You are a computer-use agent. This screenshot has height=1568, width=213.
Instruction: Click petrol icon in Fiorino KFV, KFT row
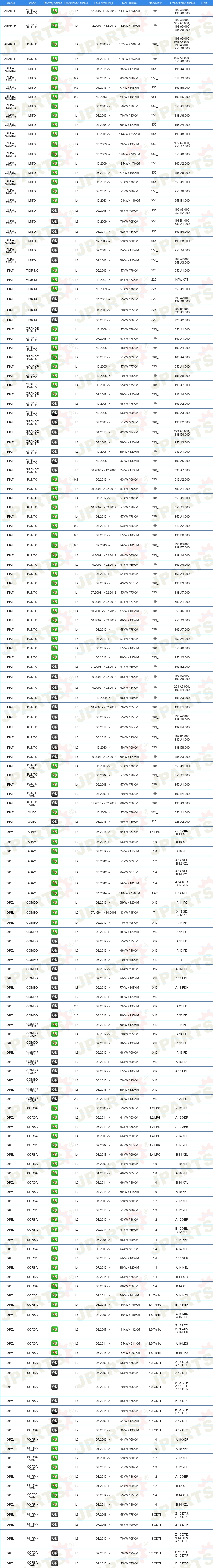(x=55, y=279)
